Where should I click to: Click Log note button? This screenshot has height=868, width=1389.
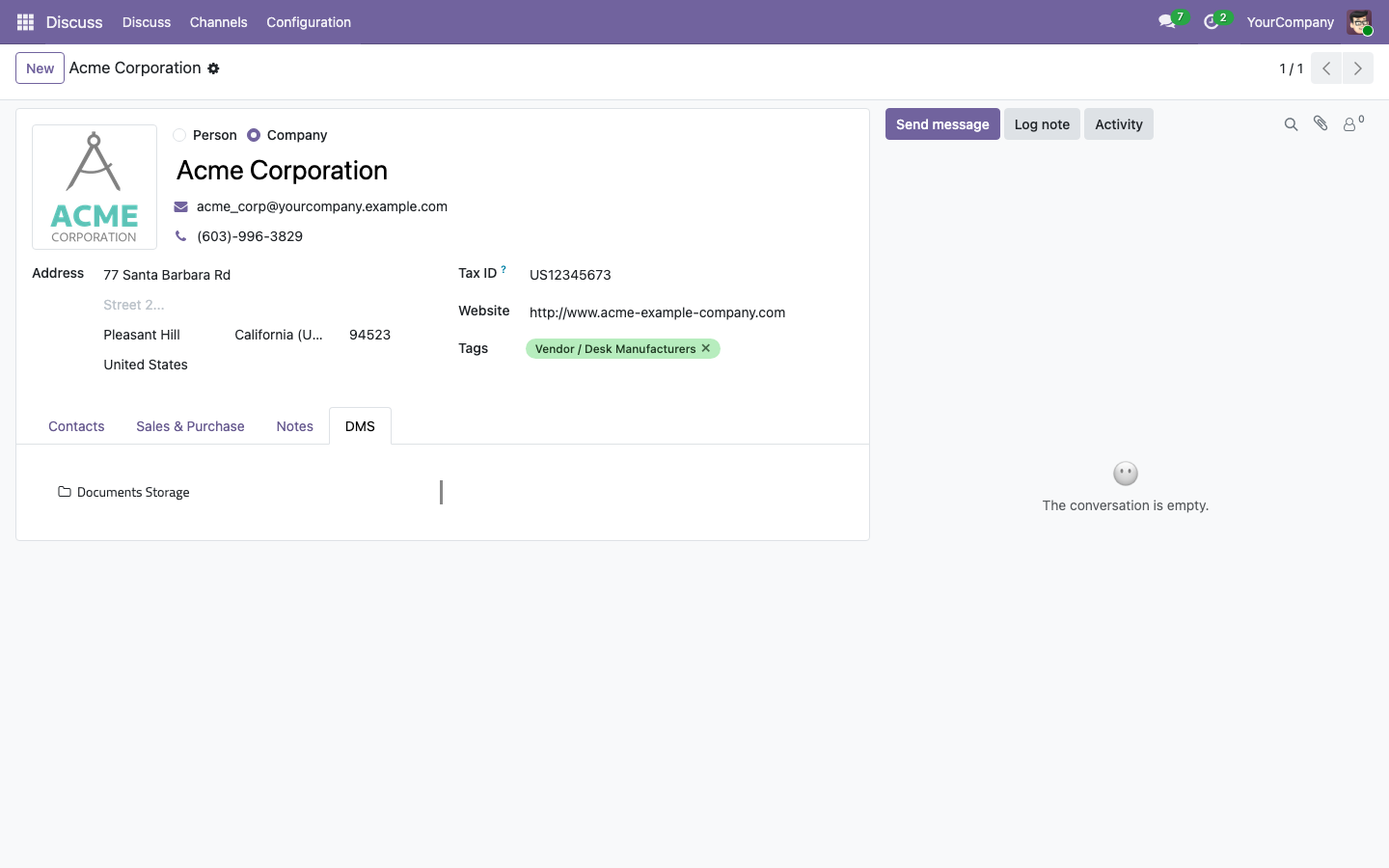1042,124
